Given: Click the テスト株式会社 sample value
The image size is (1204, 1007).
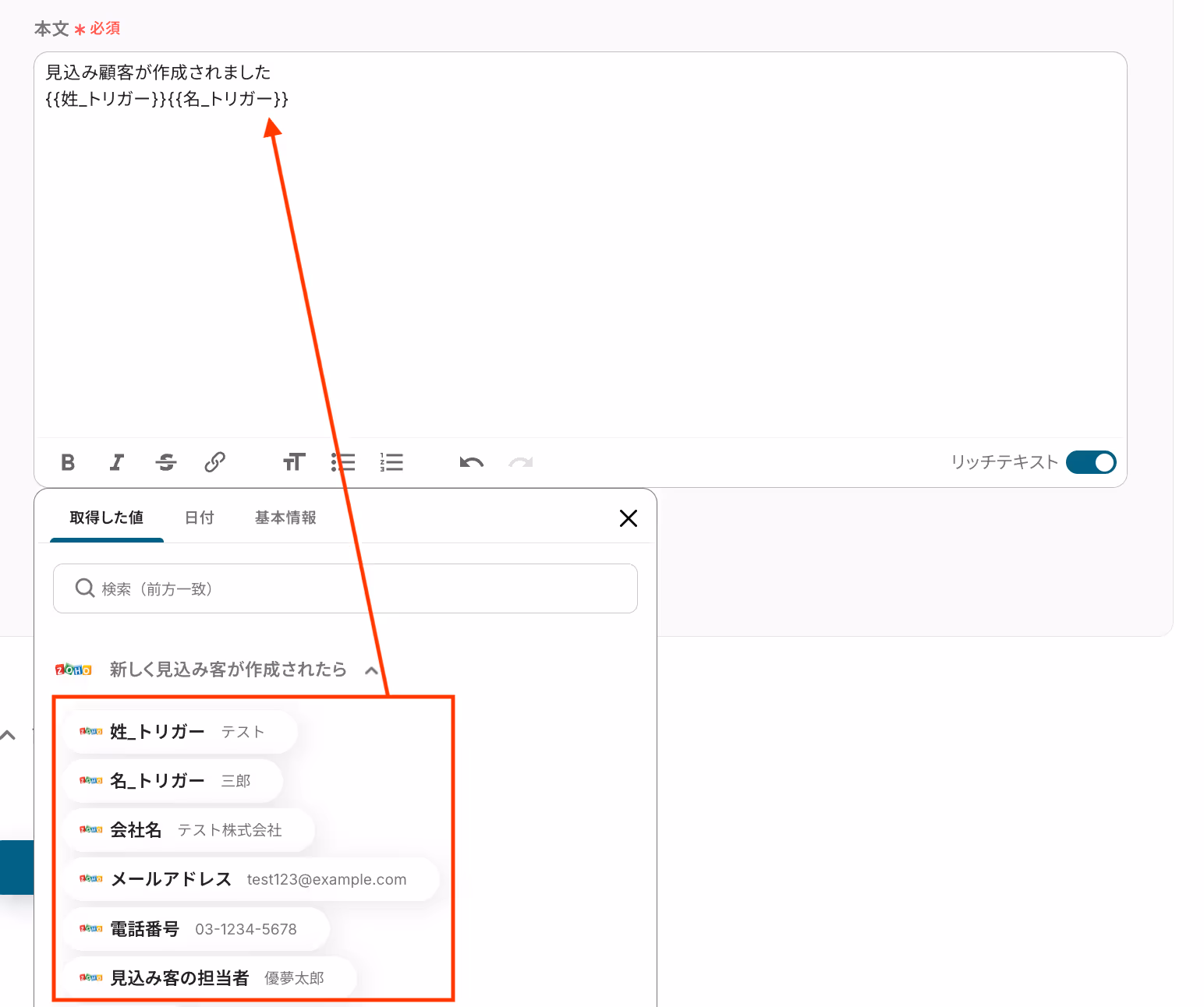Looking at the screenshot, I should click(229, 830).
